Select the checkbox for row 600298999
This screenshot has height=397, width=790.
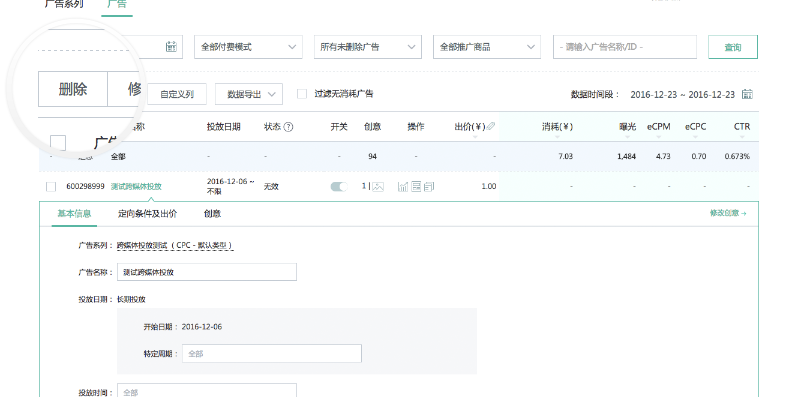[x=51, y=187]
